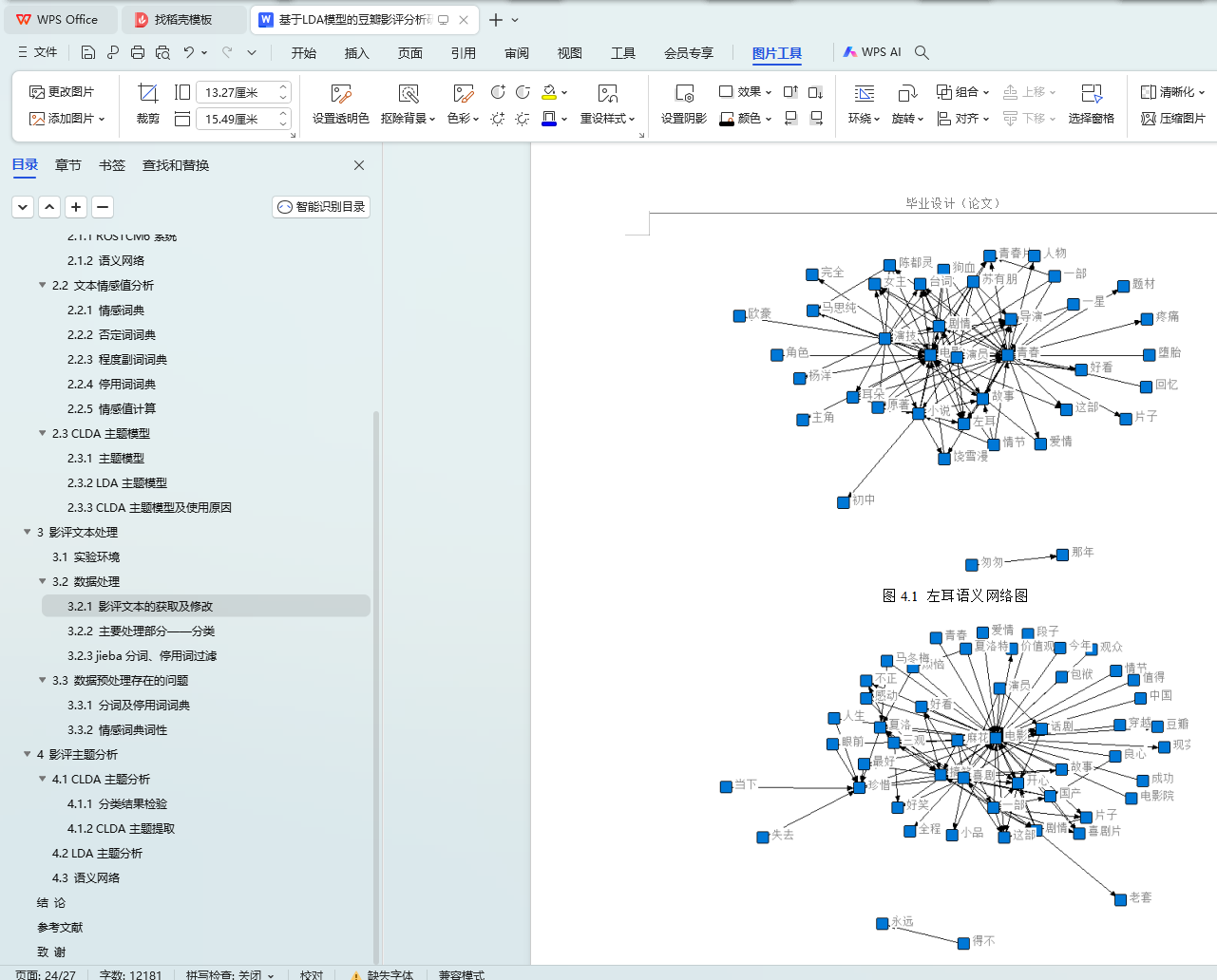Click the picture fill yellow color swatch
Image resolution: width=1217 pixels, height=980 pixels.
tap(549, 92)
